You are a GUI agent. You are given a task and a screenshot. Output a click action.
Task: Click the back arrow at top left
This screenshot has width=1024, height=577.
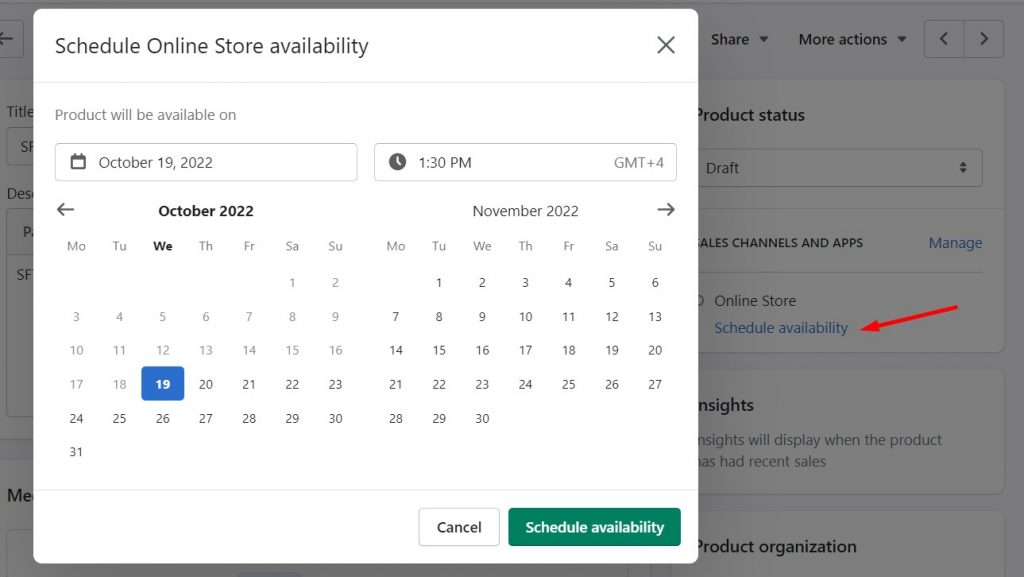(6, 38)
